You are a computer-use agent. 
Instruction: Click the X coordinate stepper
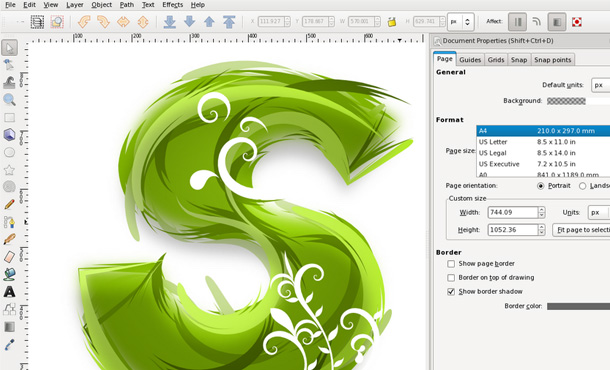[x=287, y=21]
